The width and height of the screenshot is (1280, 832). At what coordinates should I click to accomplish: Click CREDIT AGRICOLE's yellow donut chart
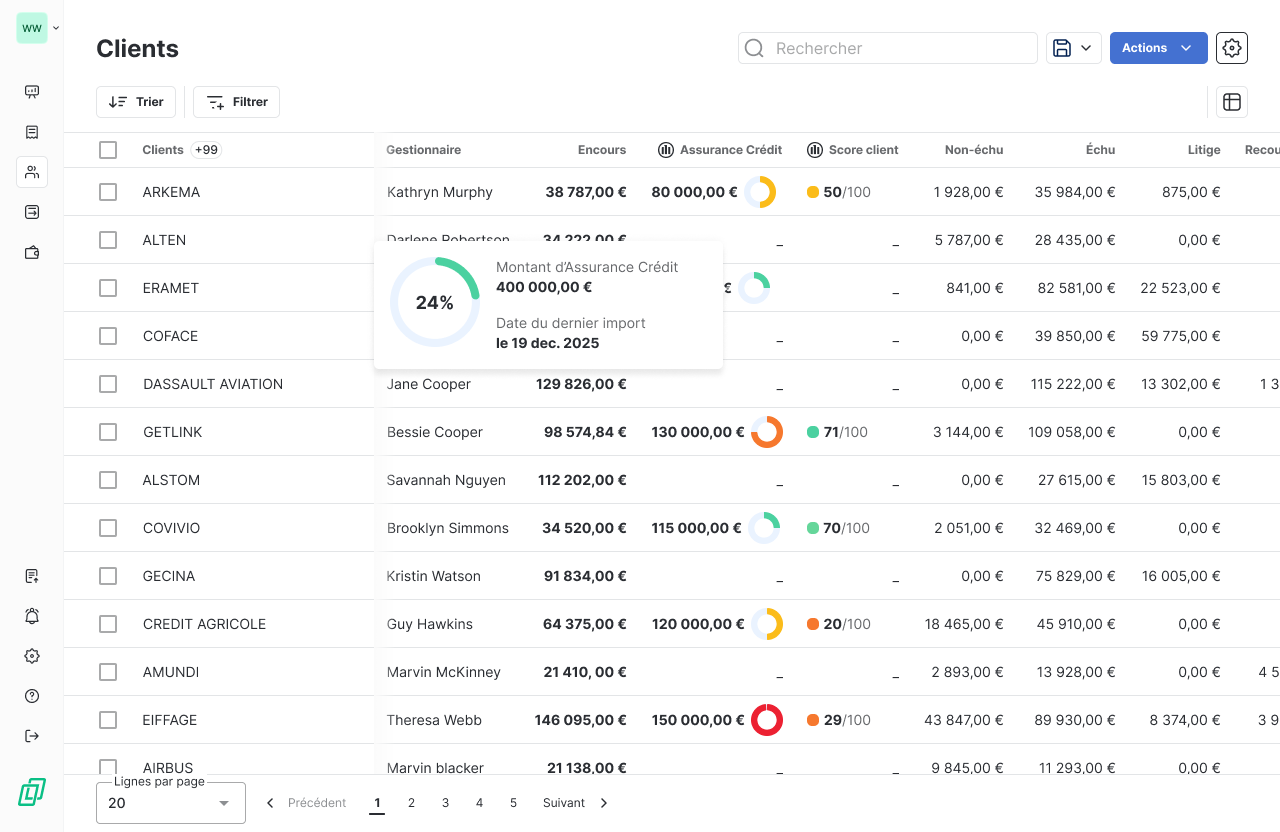point(767,624)
